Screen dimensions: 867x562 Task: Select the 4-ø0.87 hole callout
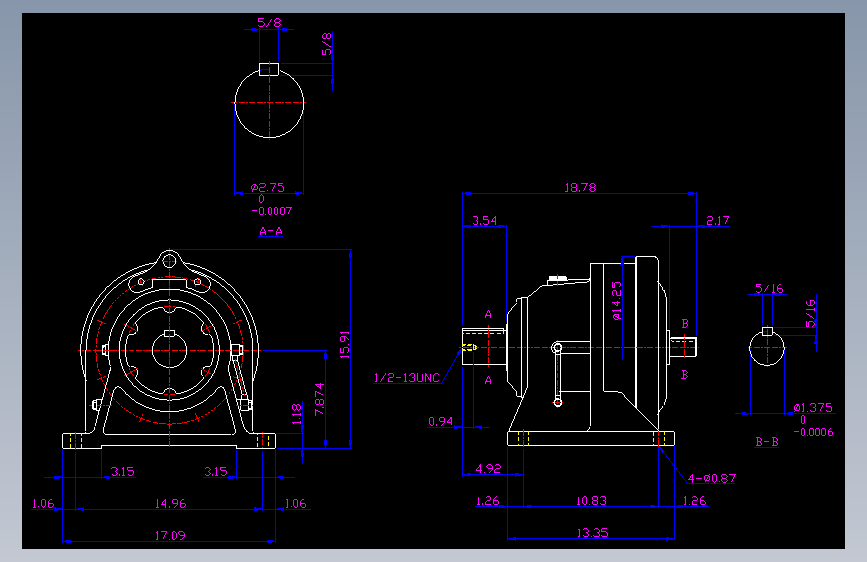[x=712, y=478]
